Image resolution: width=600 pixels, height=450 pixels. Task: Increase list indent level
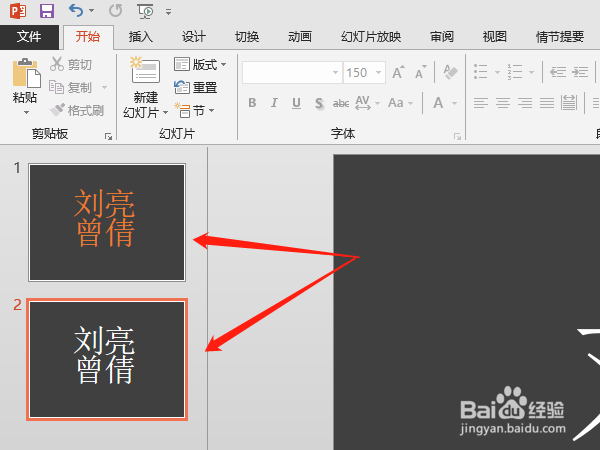point(580,72)
